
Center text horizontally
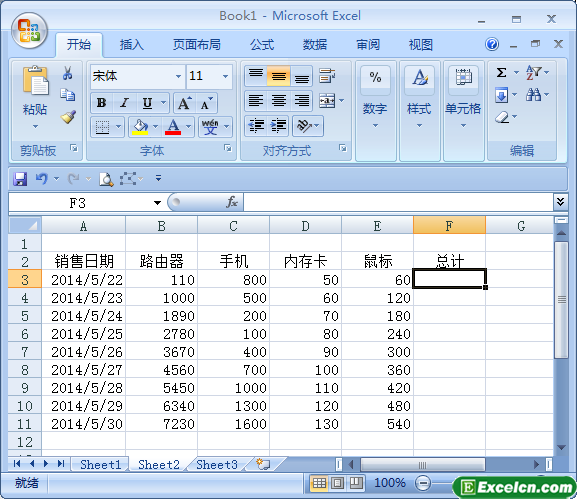pyautogui.click(x=279, y=100)
